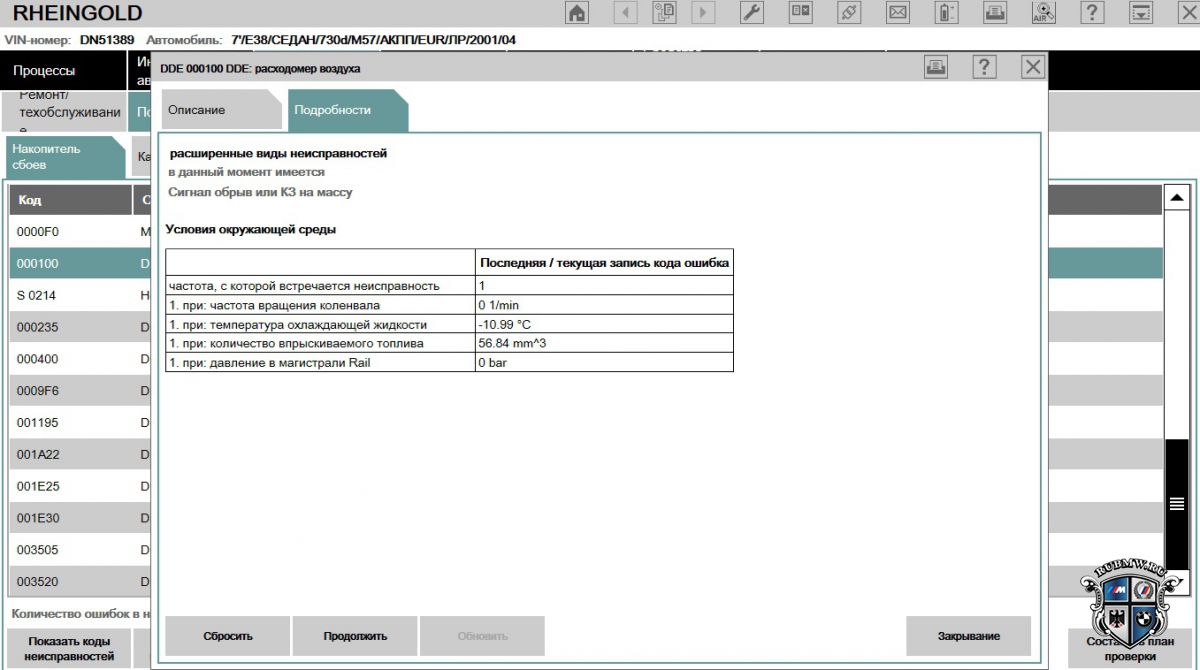The height and width of the screenshot is (670, 1200).
Task: Go to the home screen icon
Action: click(577, 13)
